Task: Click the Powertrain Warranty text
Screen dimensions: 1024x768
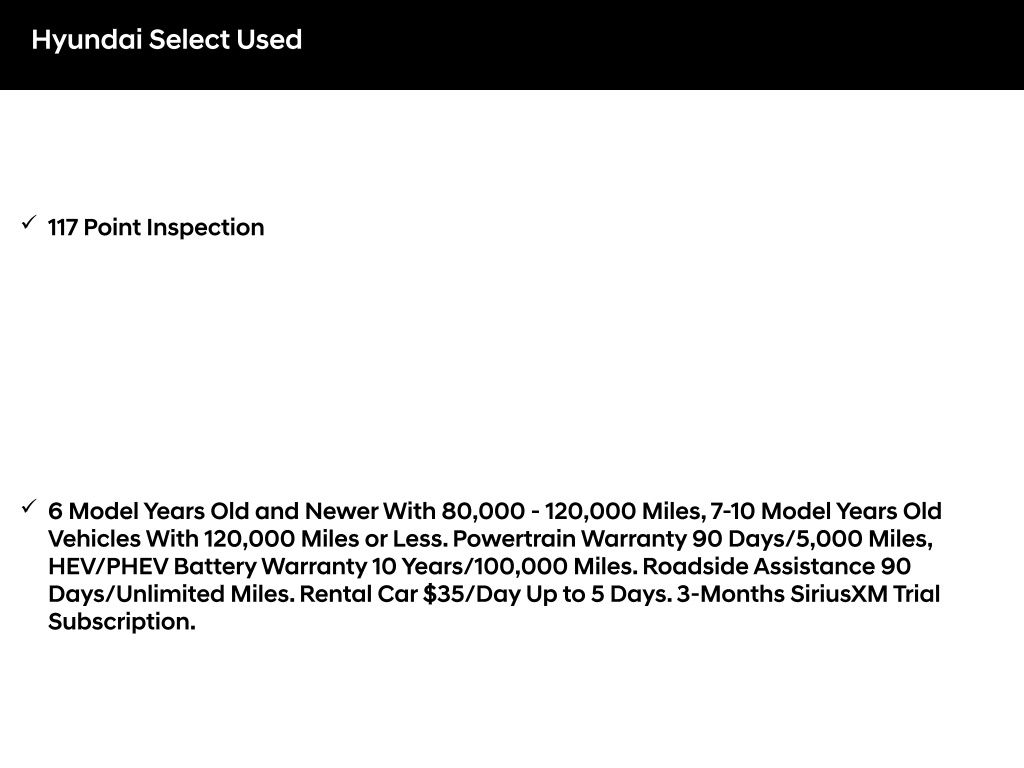Action: point(569,540)
